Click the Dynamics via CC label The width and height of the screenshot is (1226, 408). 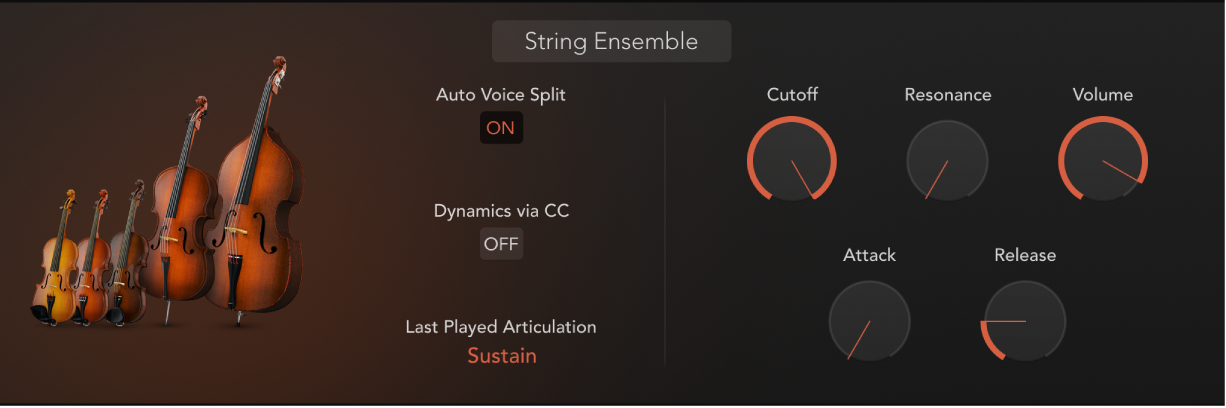(x=501, y=211)
